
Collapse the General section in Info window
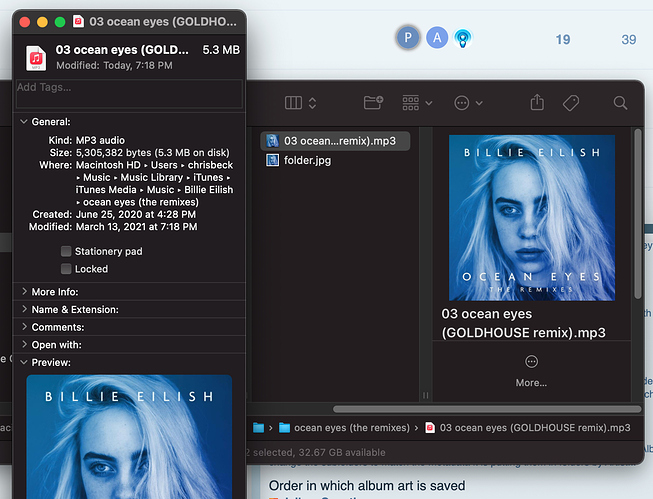24,122
